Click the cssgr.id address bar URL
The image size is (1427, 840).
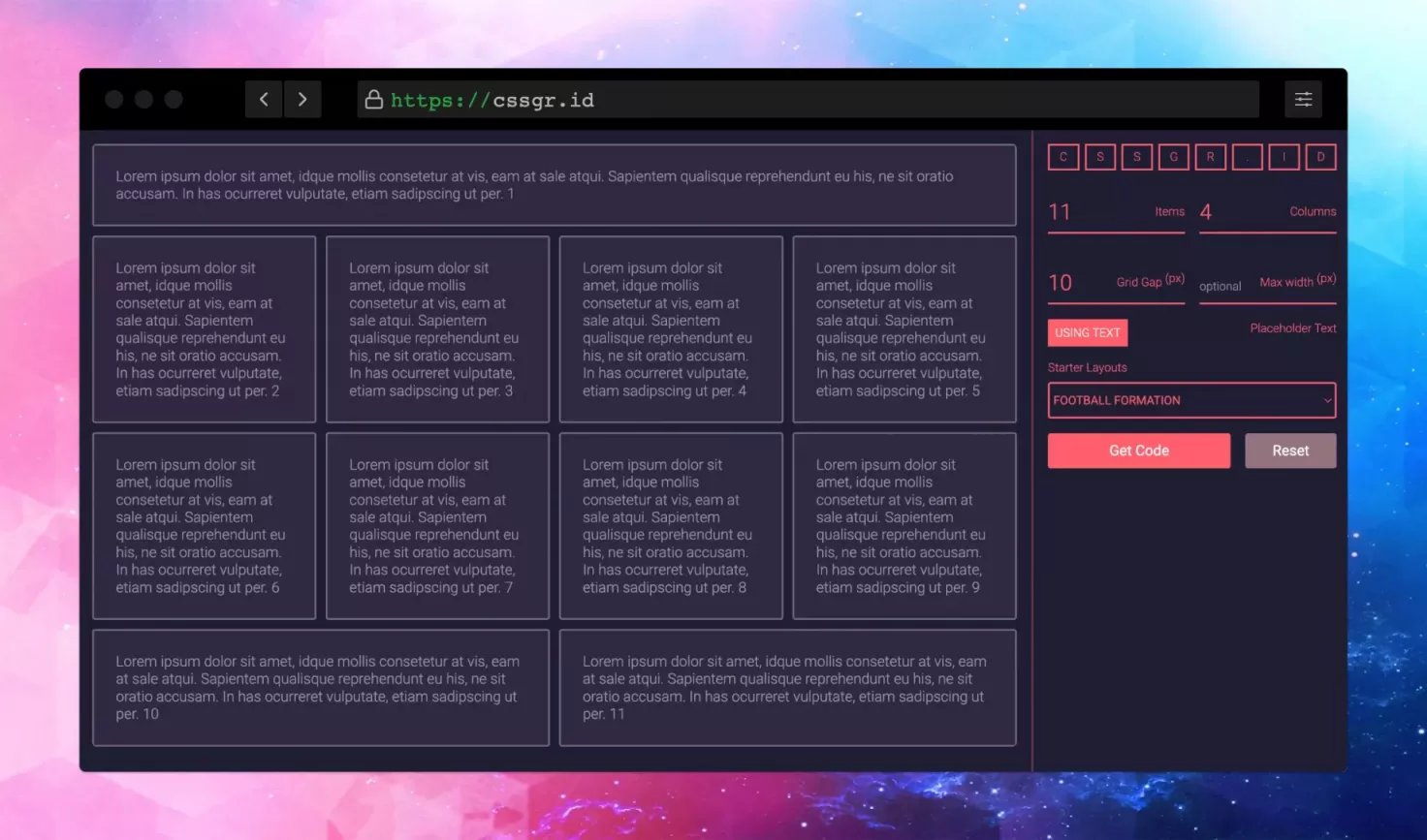coord(492,100)
